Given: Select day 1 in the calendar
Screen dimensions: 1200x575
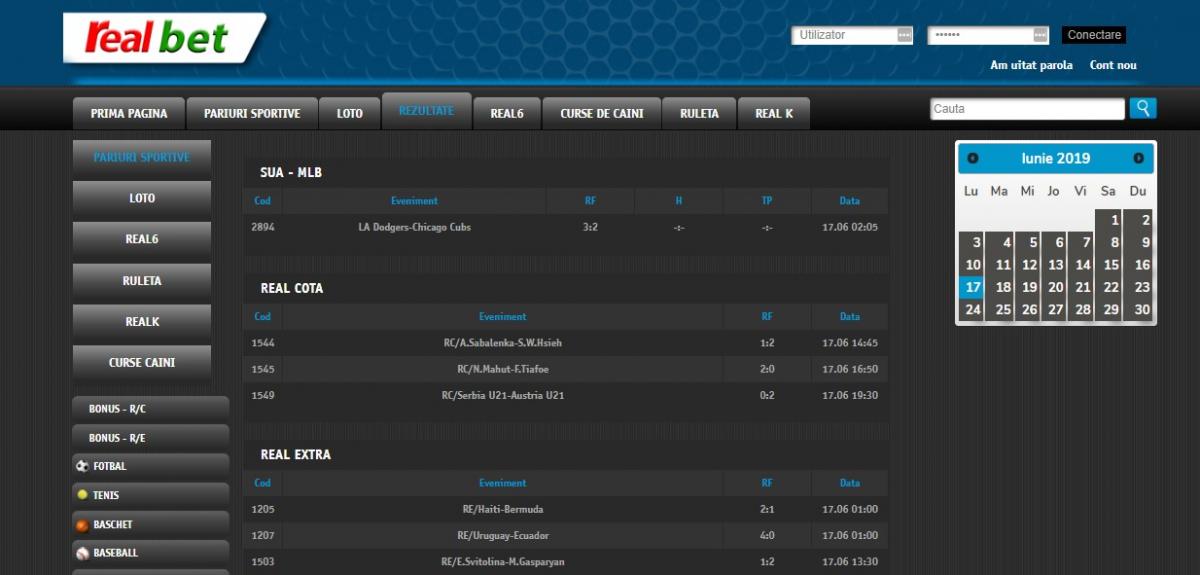Looking at the screenshot, I should [x=1109, y=220].
